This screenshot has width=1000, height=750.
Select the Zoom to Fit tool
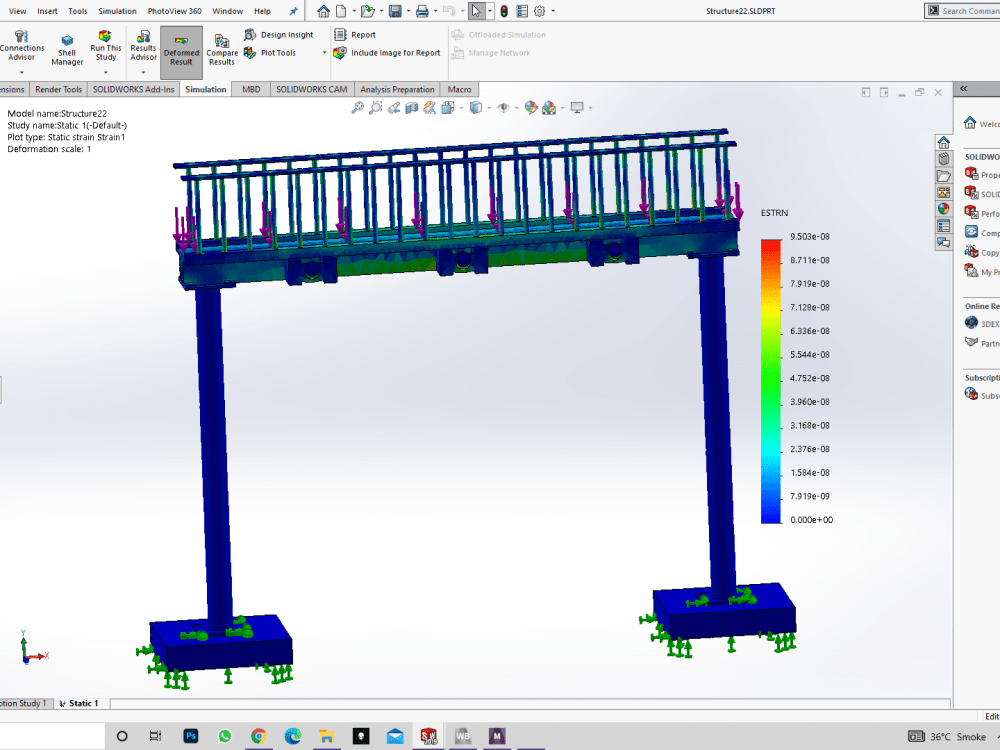click(x=356, y=107)
